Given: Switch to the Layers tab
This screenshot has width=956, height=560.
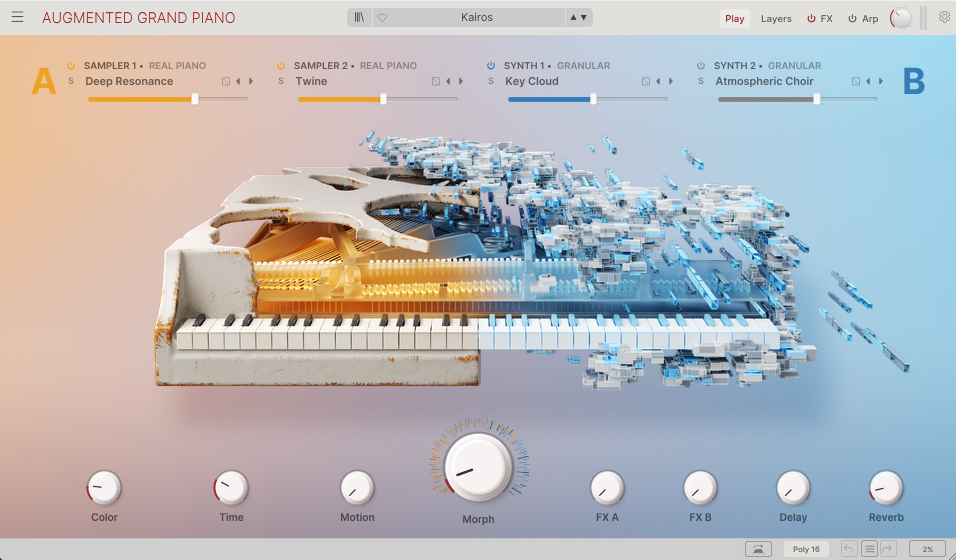Looking at the screenshot, I should (x=776, y=18).
